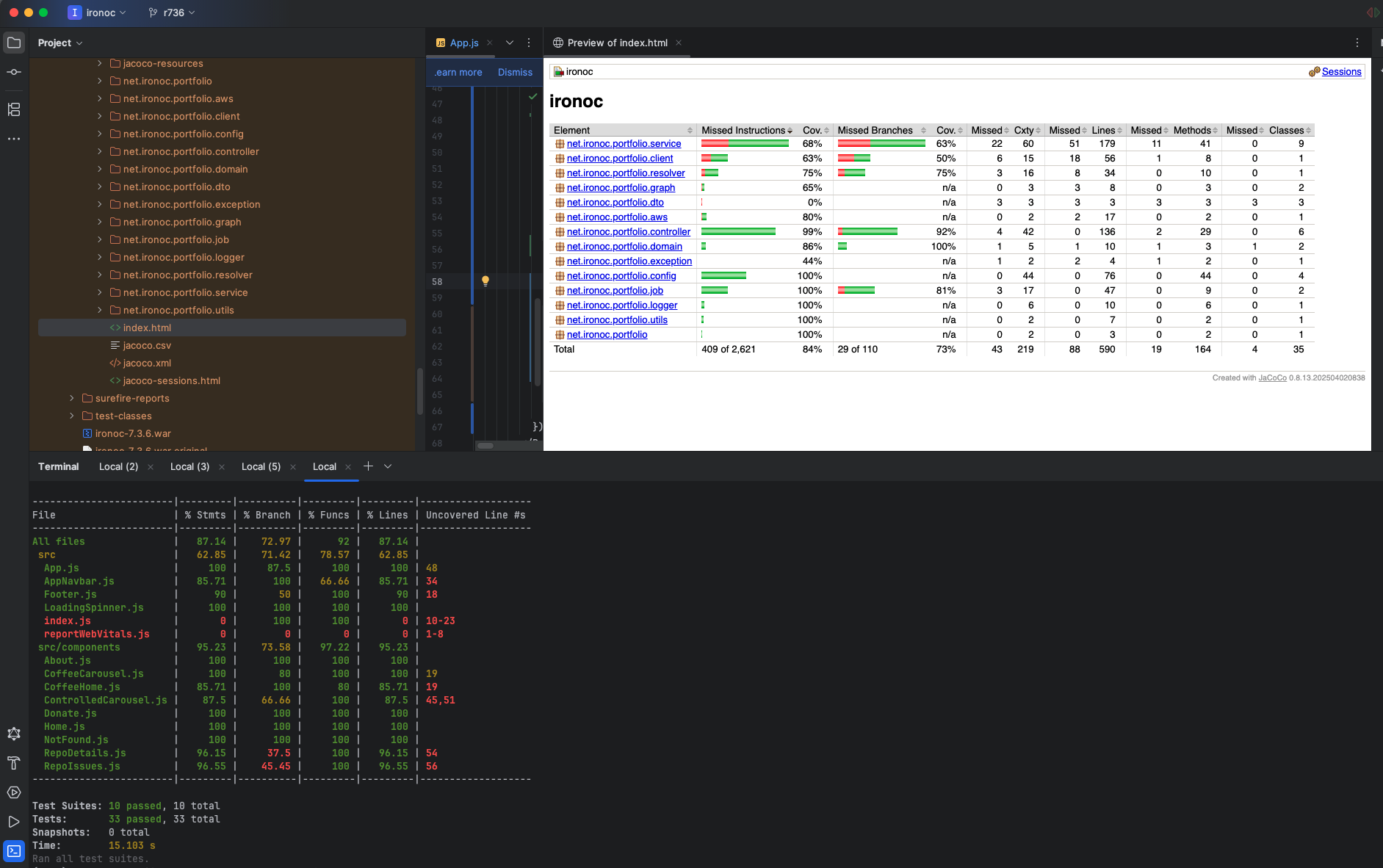
Task: Expand the net.ironoc.portfolio.service folder
Action: point(100,292)
